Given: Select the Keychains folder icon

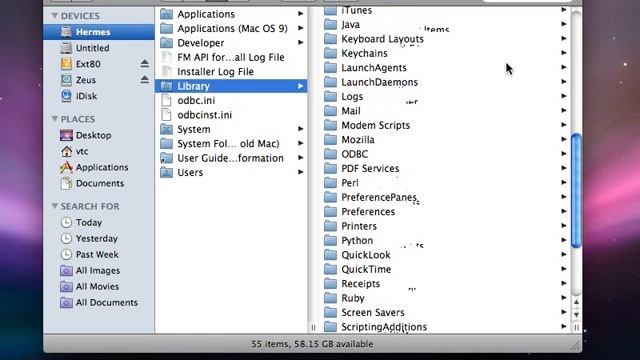Looking at the screenshot, I should pyautogui.click(x=330, y=53).
